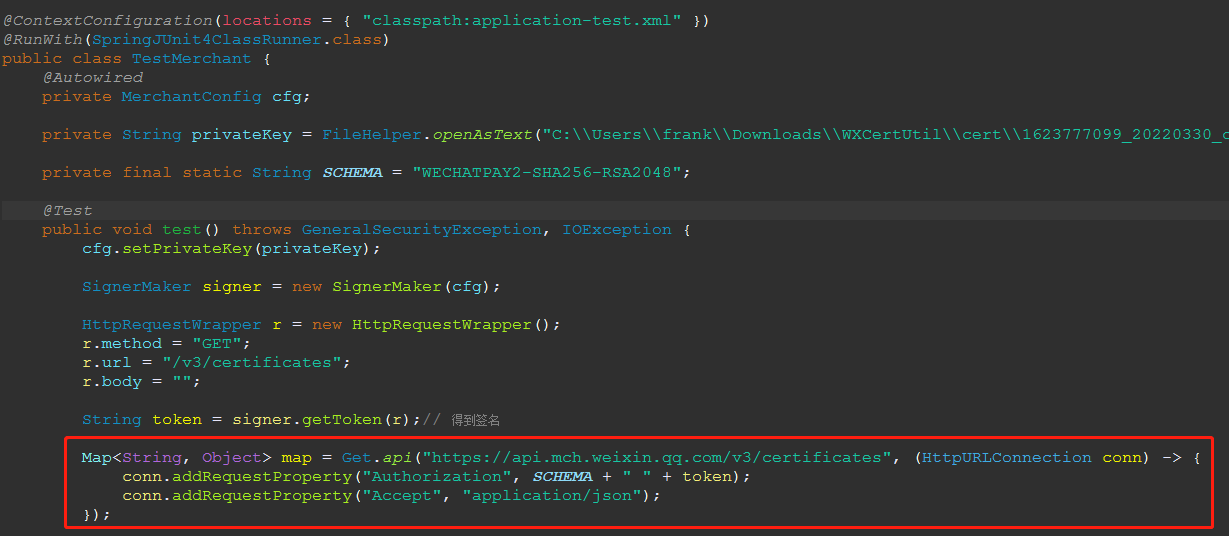Click the Get.api method call
Screen dimensions: 1229x536
coord(377,458)
